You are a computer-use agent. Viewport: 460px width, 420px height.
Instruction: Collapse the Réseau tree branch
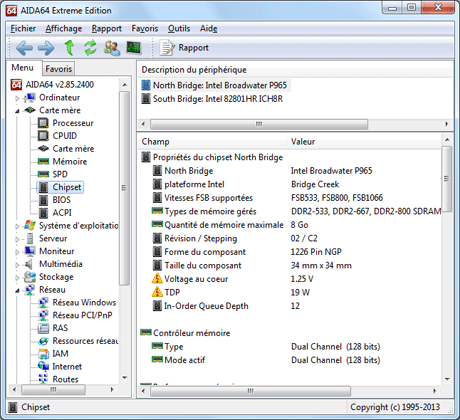coord(17,290)
